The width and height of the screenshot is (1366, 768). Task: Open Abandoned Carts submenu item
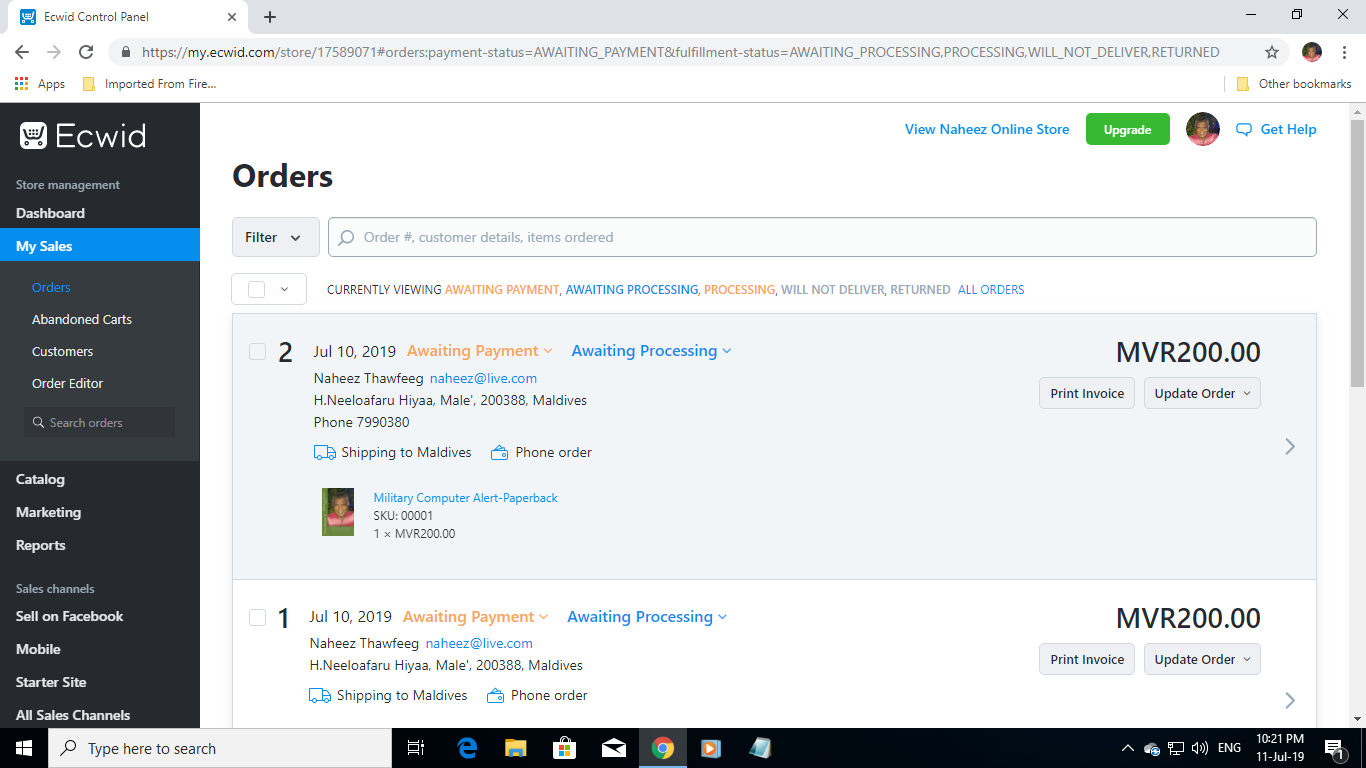coord(82,319)
